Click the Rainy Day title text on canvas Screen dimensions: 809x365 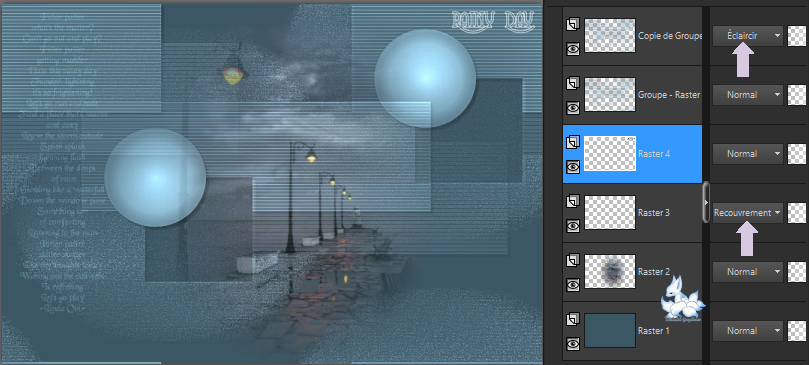[x=493, y=22]
